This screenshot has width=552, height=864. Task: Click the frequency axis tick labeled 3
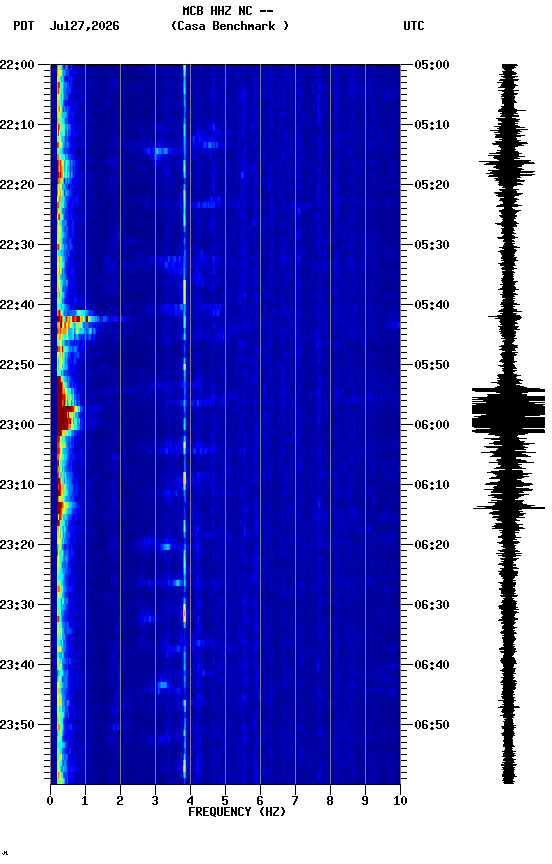[x=155, y=801]
